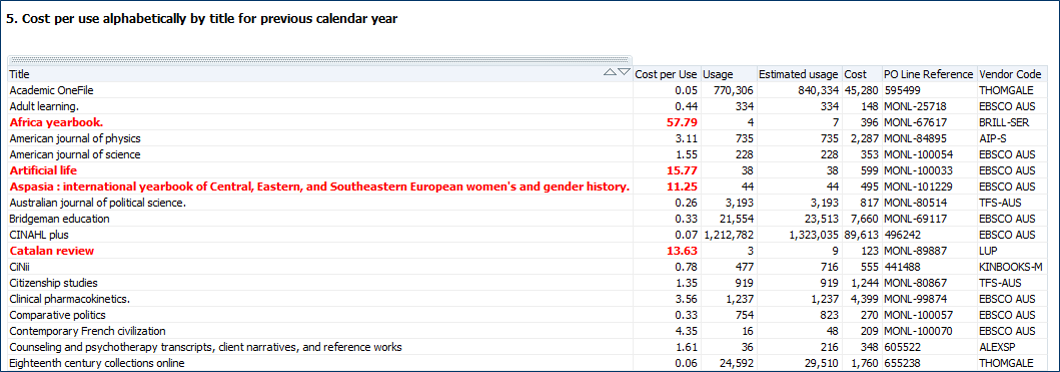The width and height of the screenshot is (1060, 372).
Task: Select the Academic OneFile title
Action: [50, 90]
